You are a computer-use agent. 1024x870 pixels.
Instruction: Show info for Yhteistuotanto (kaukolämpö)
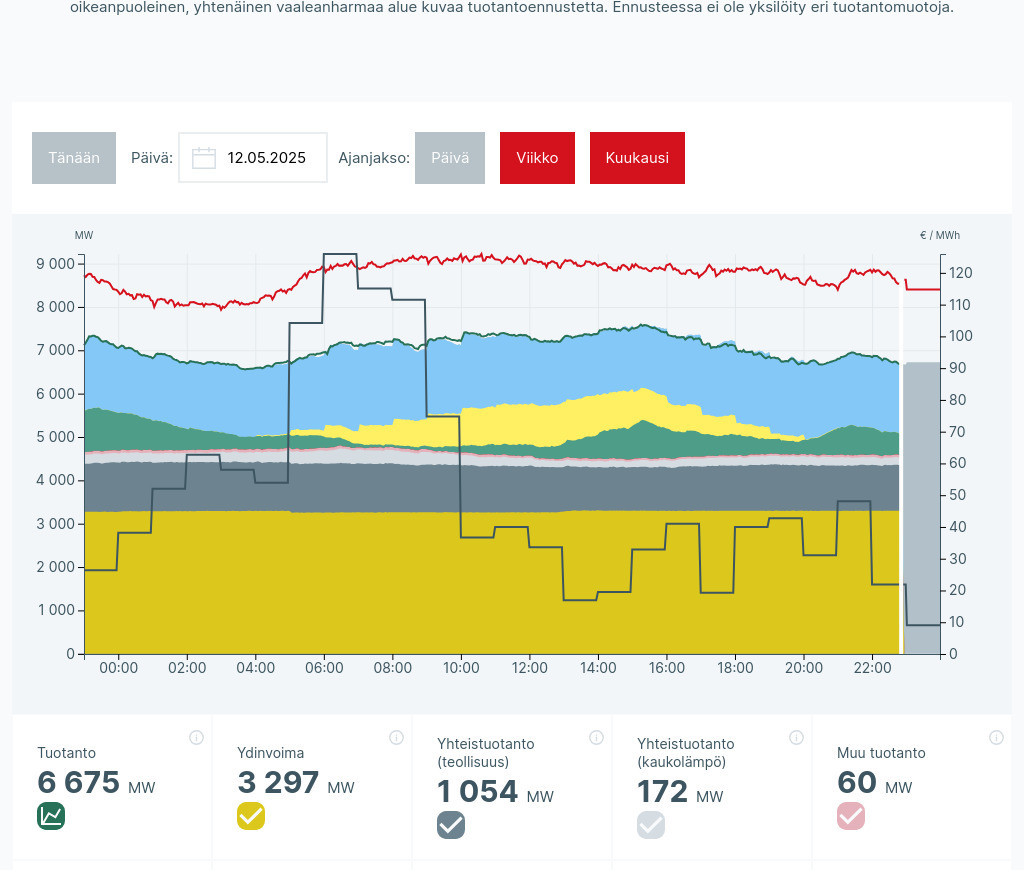796,738
